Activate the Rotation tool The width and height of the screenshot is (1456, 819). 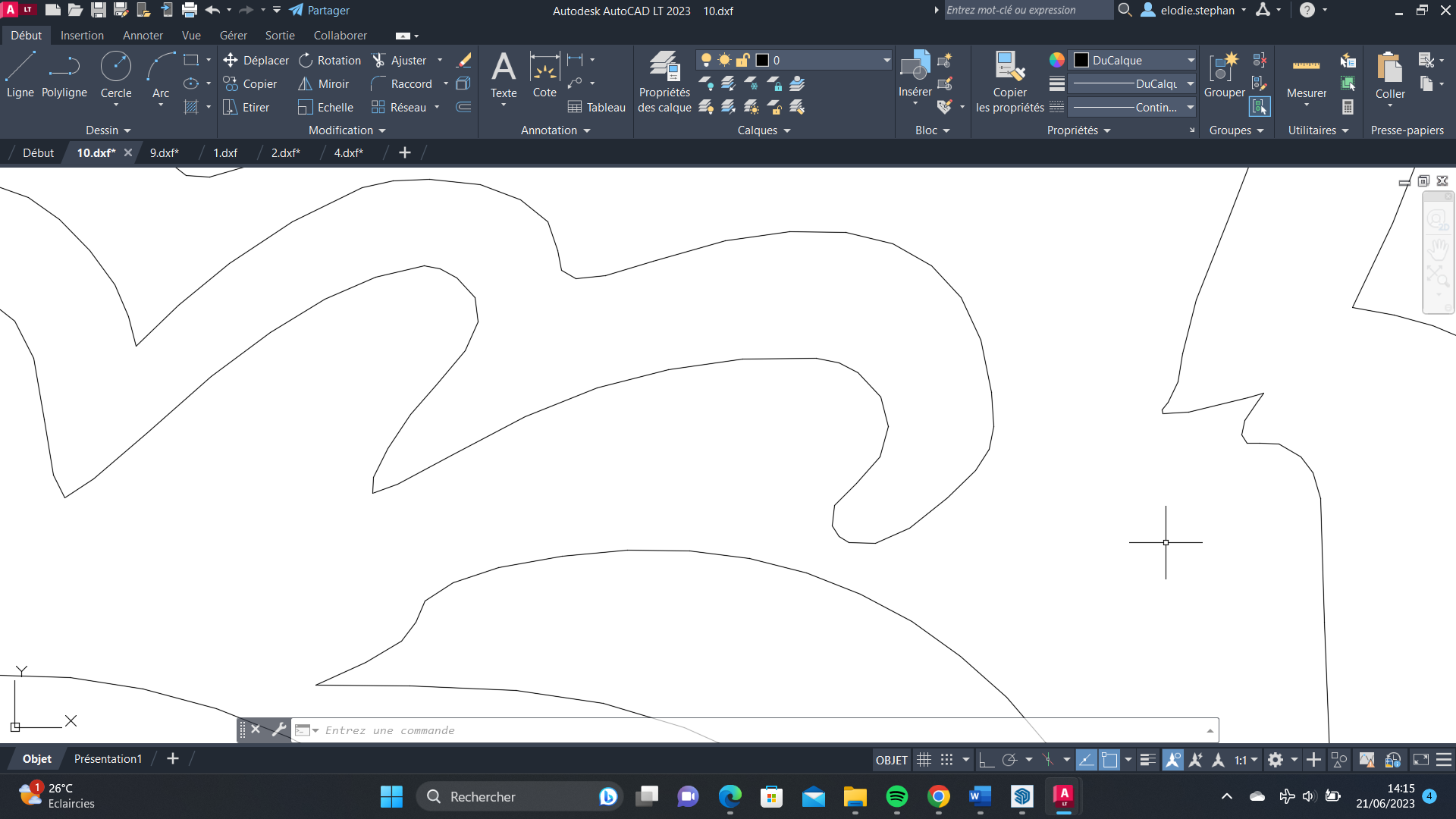(330, 60)
